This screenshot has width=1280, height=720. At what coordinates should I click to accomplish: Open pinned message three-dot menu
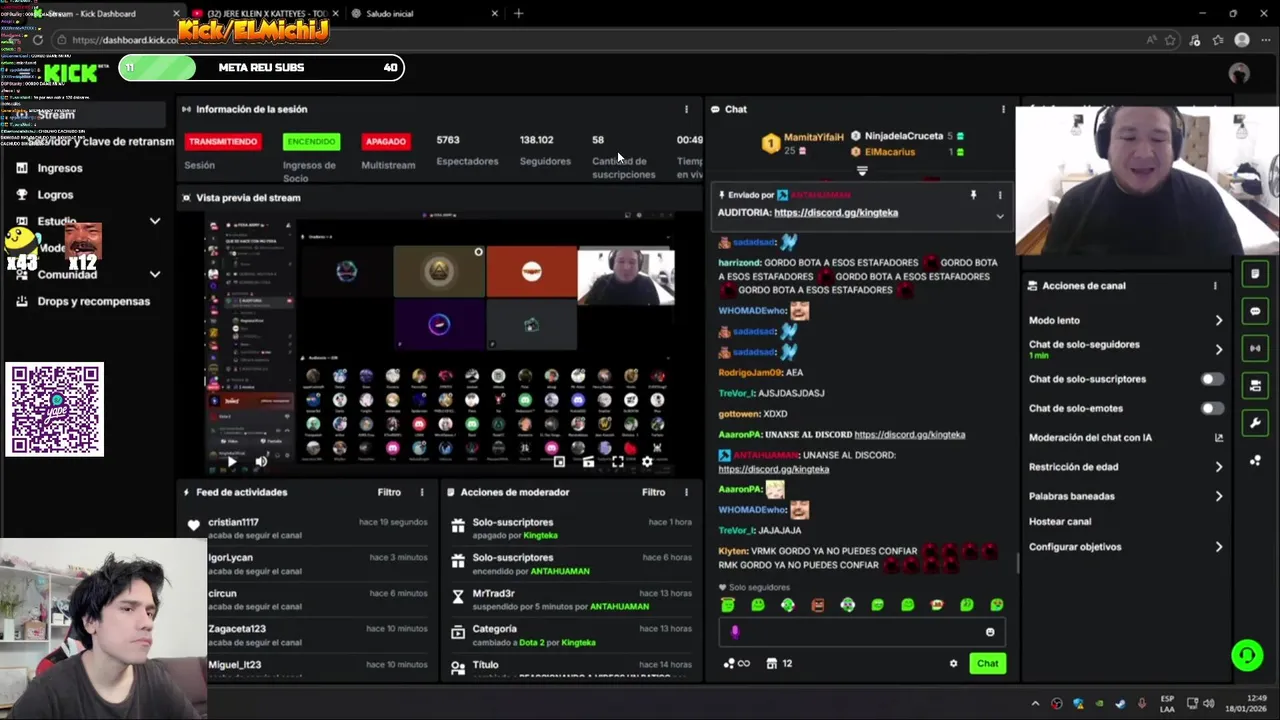point(999,195)
